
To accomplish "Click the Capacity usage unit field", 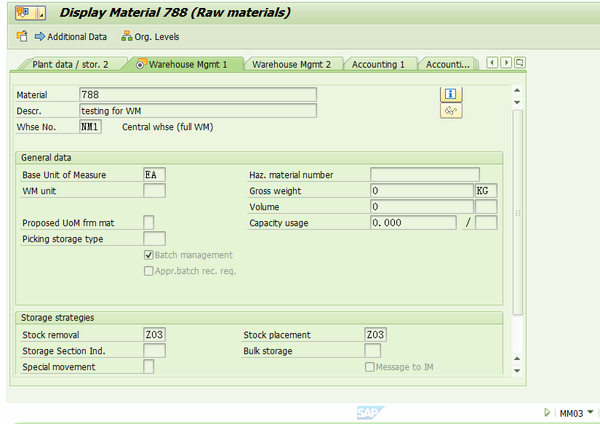I will pyautogui.click(x=486, y=222).
